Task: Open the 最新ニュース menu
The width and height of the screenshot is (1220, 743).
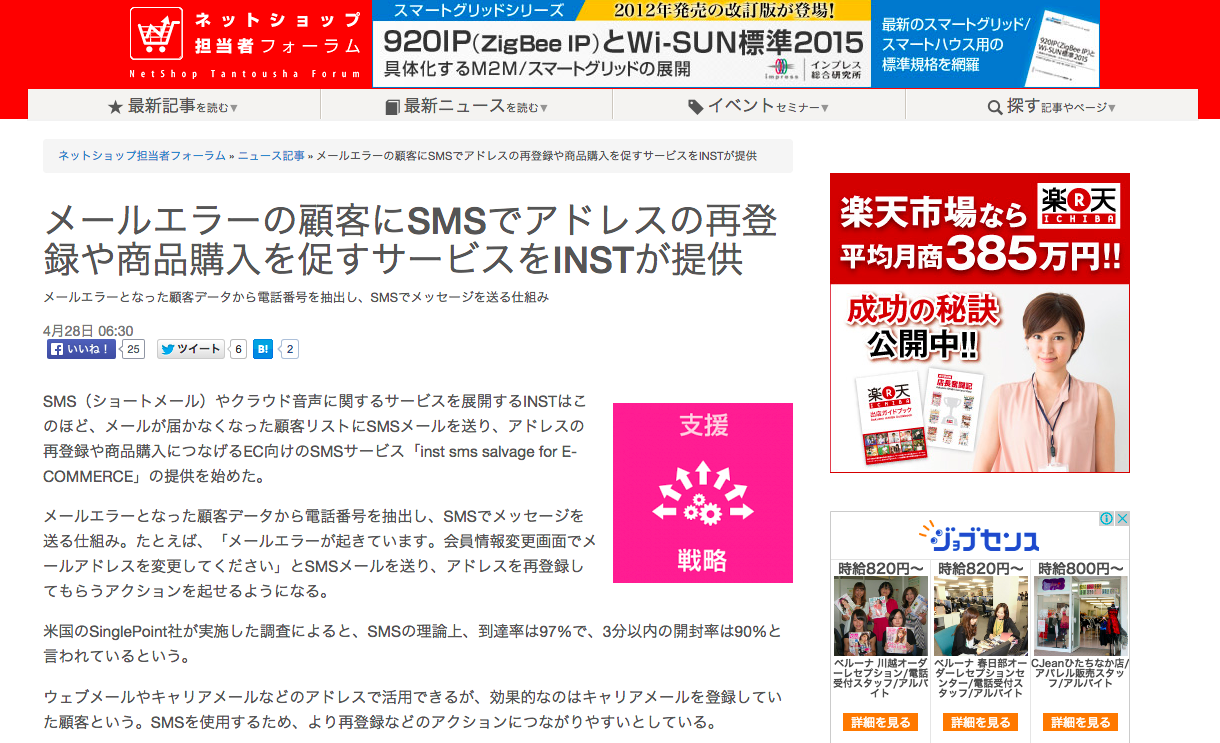Action: coord(466,106)
